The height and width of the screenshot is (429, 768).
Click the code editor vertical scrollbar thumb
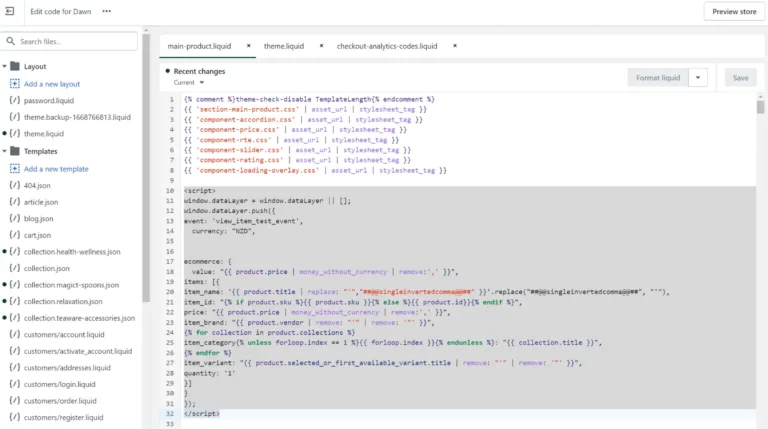[x=760, y=107]
